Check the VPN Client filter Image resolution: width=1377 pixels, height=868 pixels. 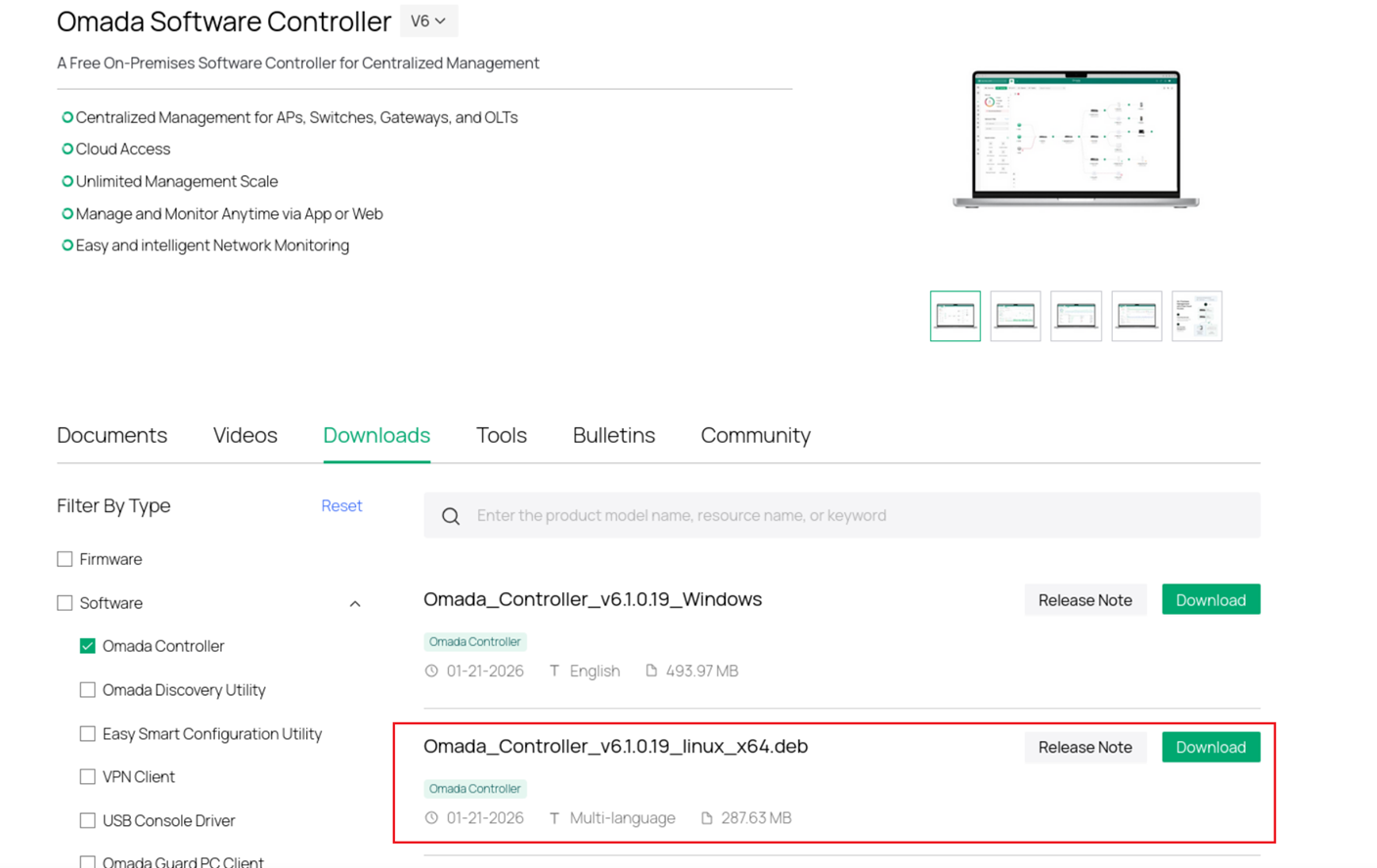coord(87,776)
